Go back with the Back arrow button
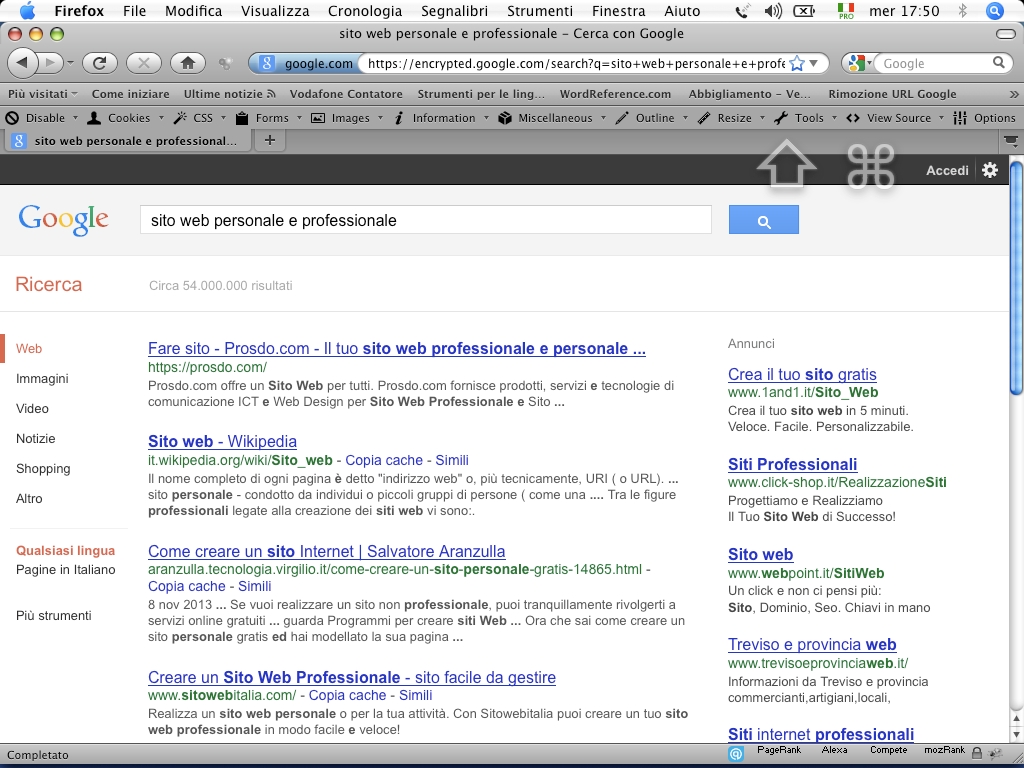The image size is (1024, 768). point(23,63)
